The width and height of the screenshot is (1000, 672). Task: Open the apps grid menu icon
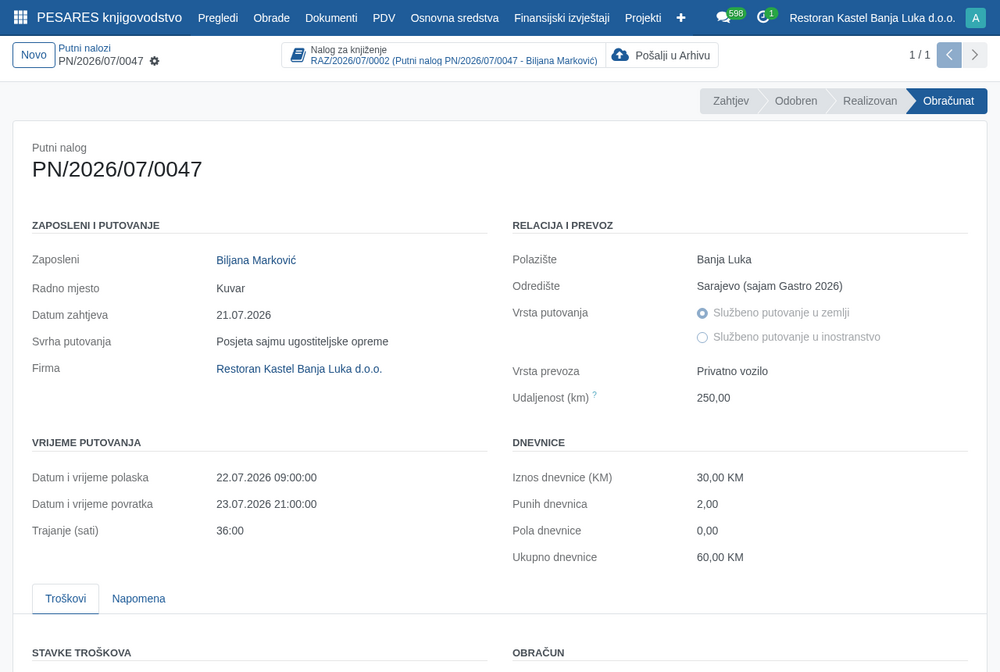20,18
